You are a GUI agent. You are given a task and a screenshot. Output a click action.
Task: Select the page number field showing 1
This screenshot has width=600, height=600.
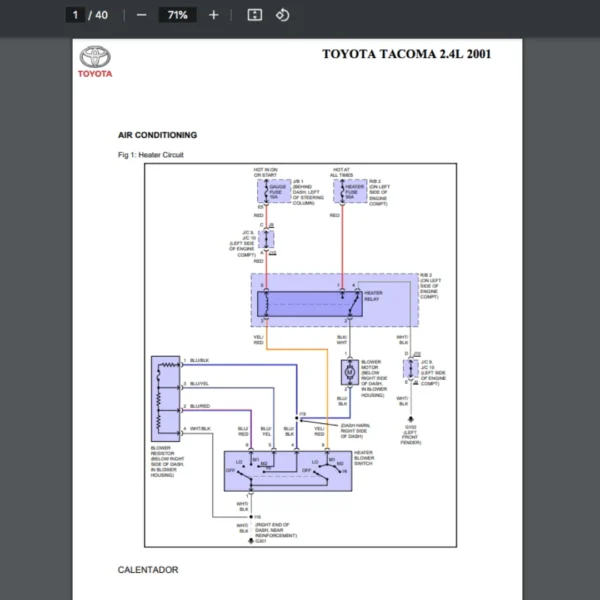pyautogui.click(x=75, y=15)
